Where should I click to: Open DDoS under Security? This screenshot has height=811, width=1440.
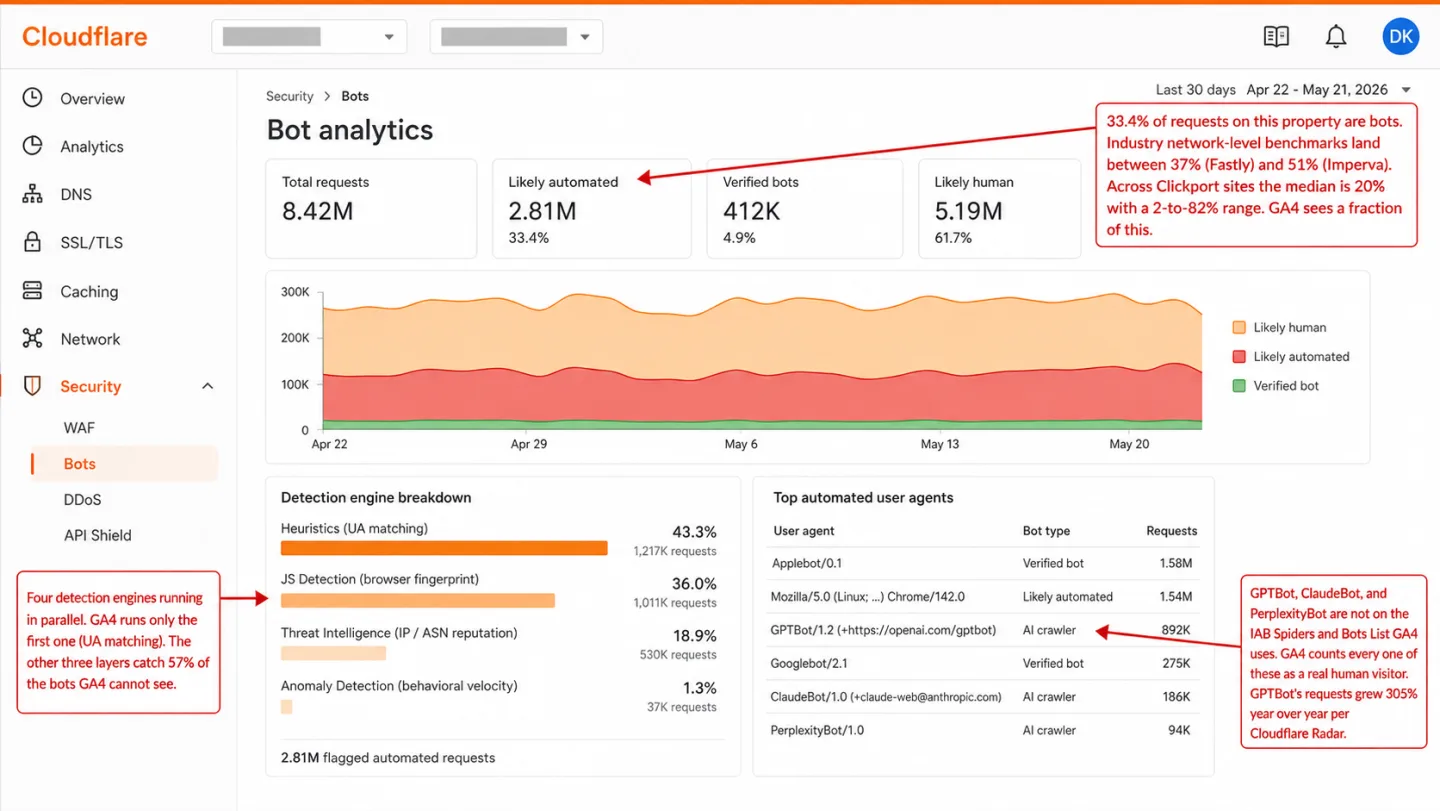point(82,500)
